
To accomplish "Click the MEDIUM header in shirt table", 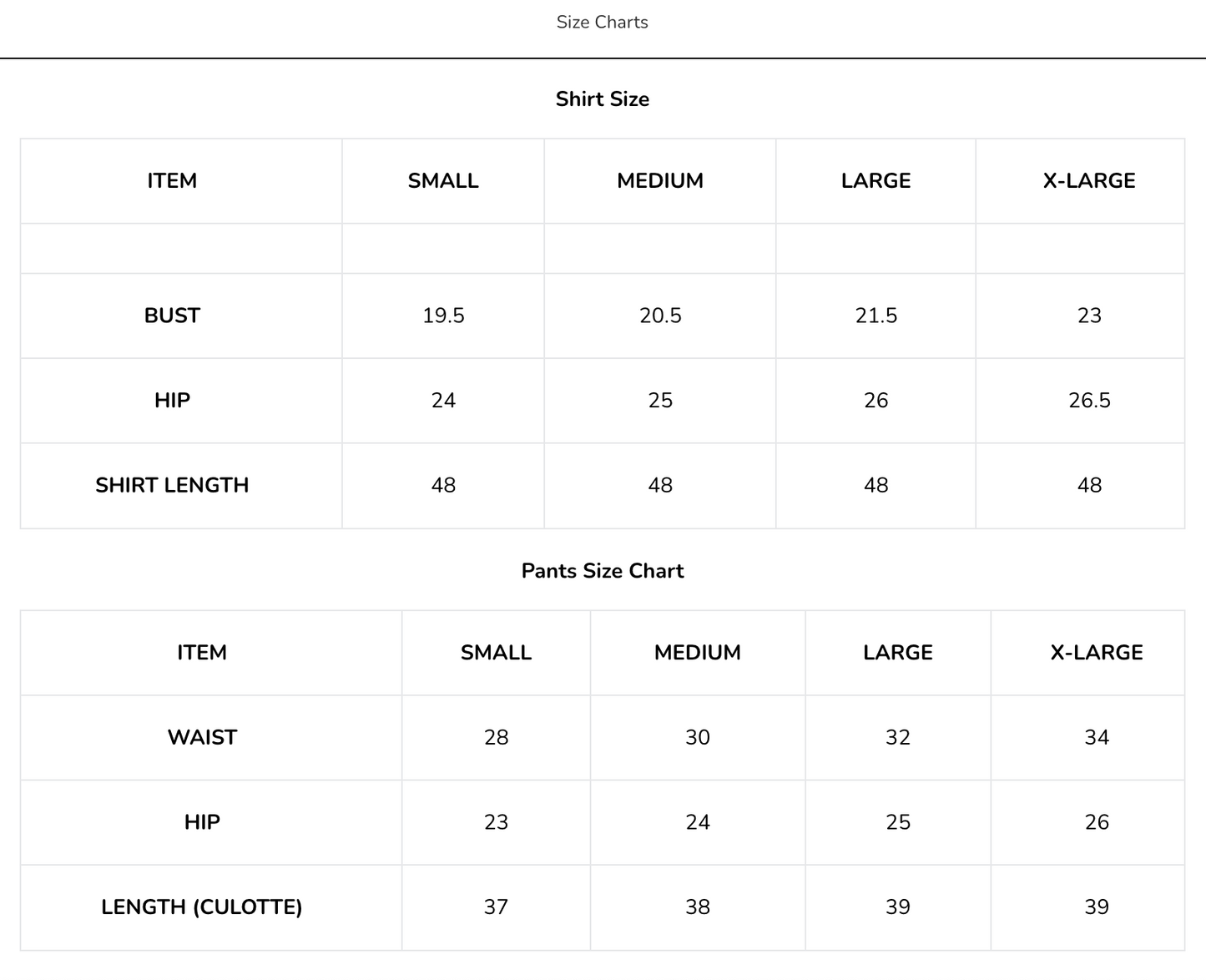I will click(x=660, y=181).
